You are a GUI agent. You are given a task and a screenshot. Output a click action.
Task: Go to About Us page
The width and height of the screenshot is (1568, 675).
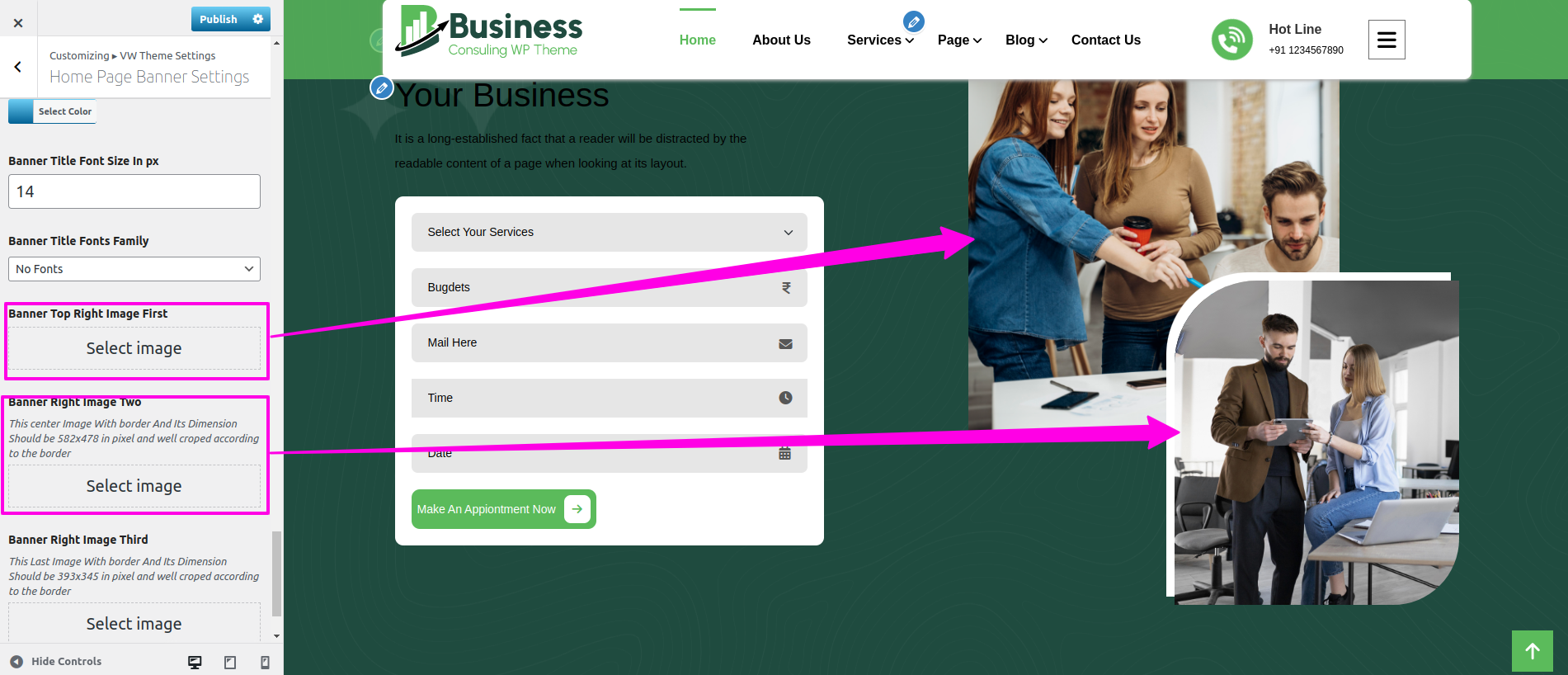click(781, 40)
